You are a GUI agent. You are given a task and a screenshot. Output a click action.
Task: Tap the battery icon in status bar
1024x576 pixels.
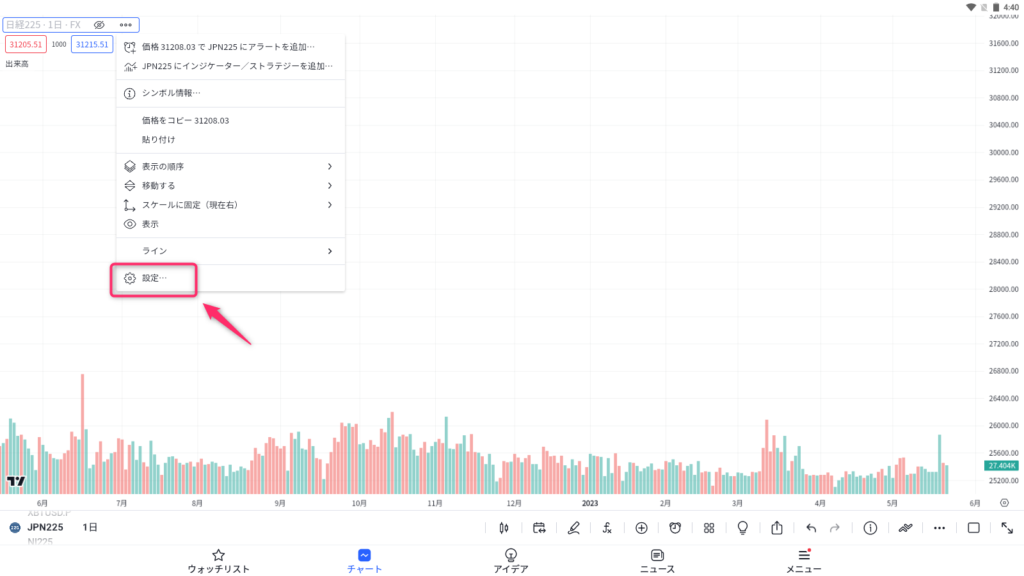point(996,7)
